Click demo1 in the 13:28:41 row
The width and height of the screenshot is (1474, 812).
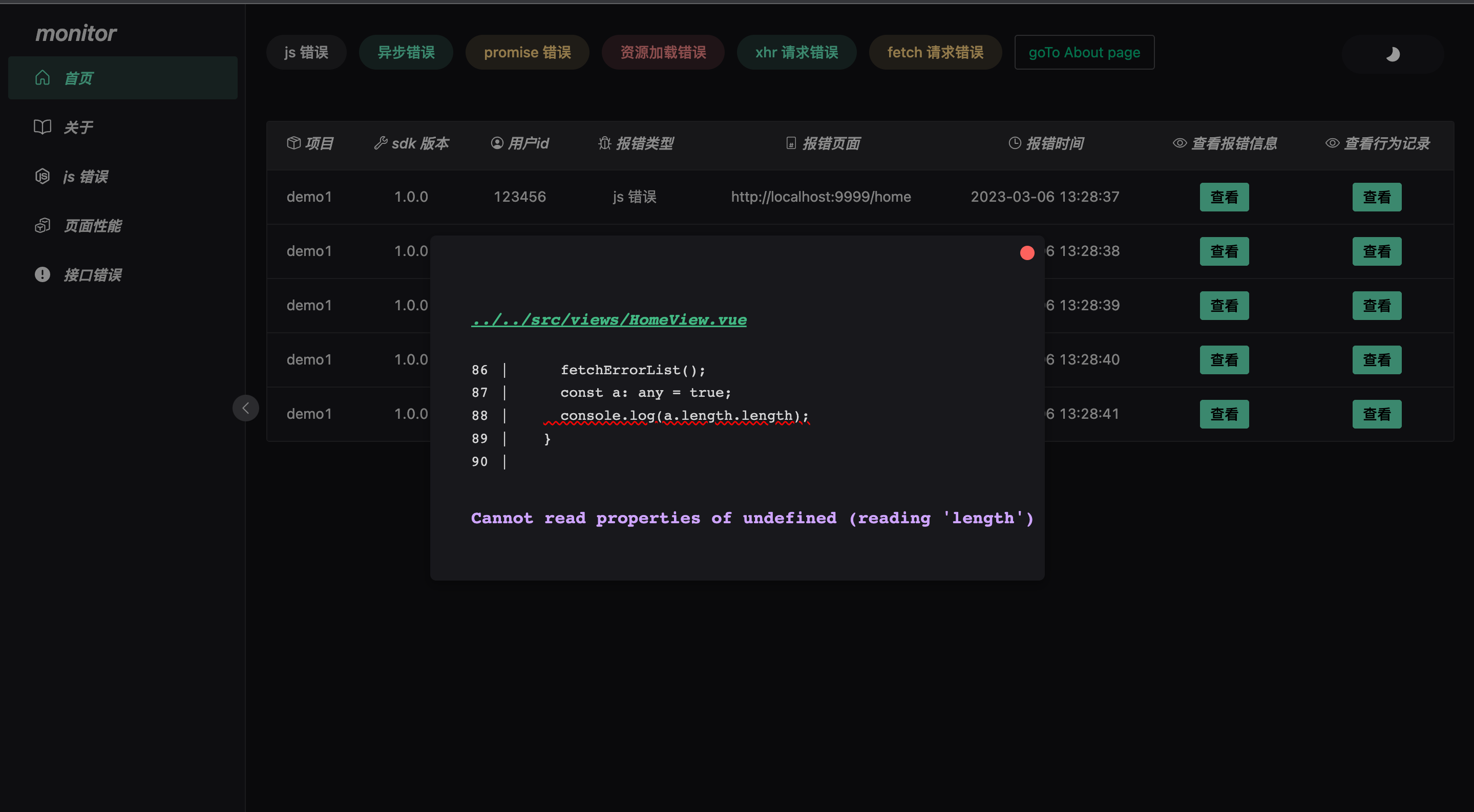click(309, 414)
